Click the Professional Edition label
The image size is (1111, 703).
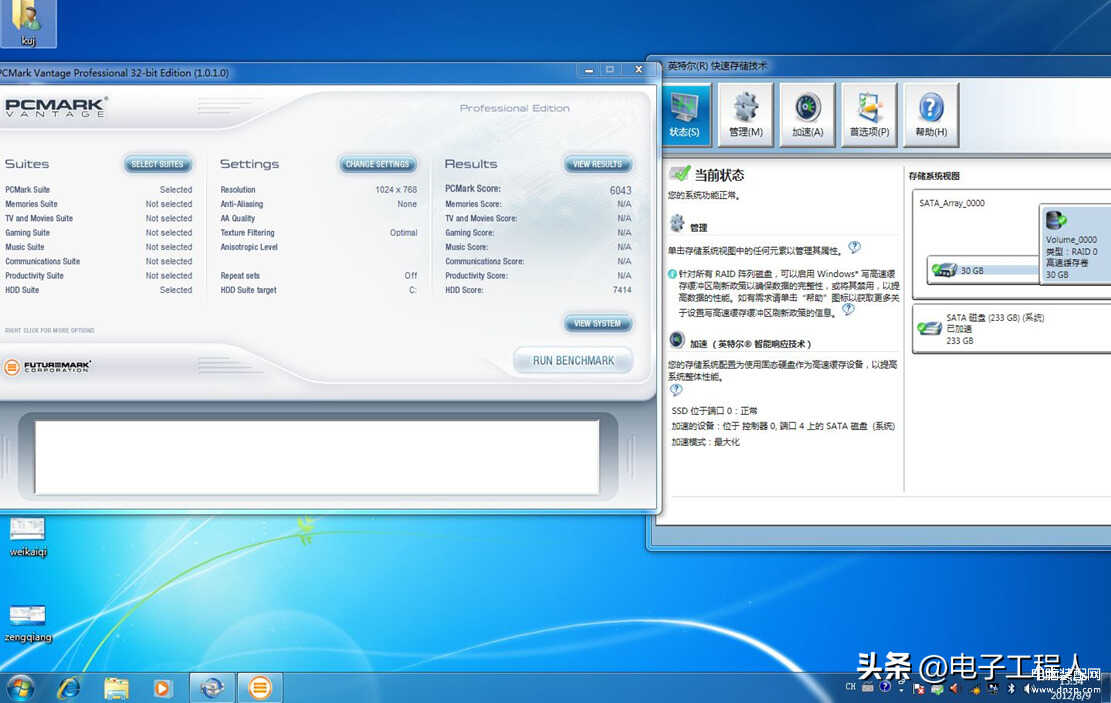(x=514, y=108)
